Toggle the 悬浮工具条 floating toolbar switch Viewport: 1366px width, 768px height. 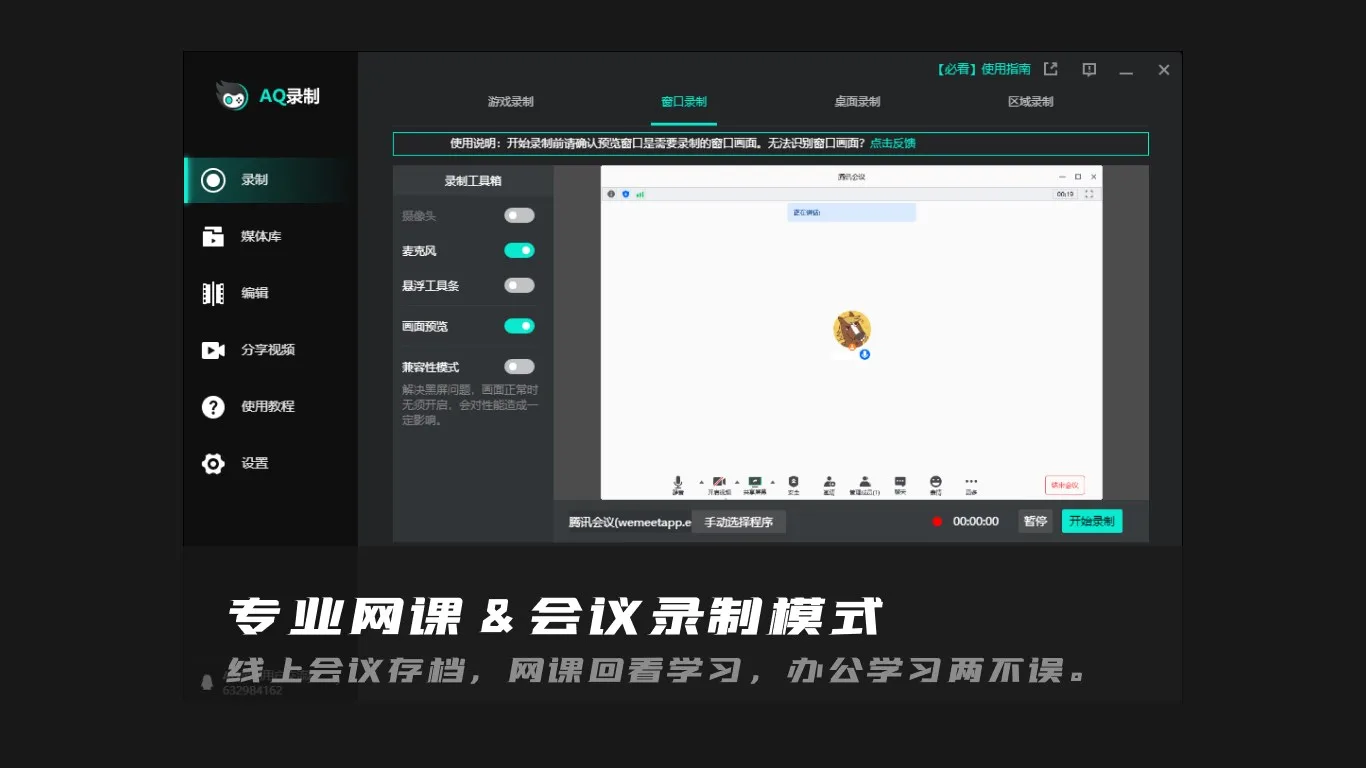(x=519, y=285)
